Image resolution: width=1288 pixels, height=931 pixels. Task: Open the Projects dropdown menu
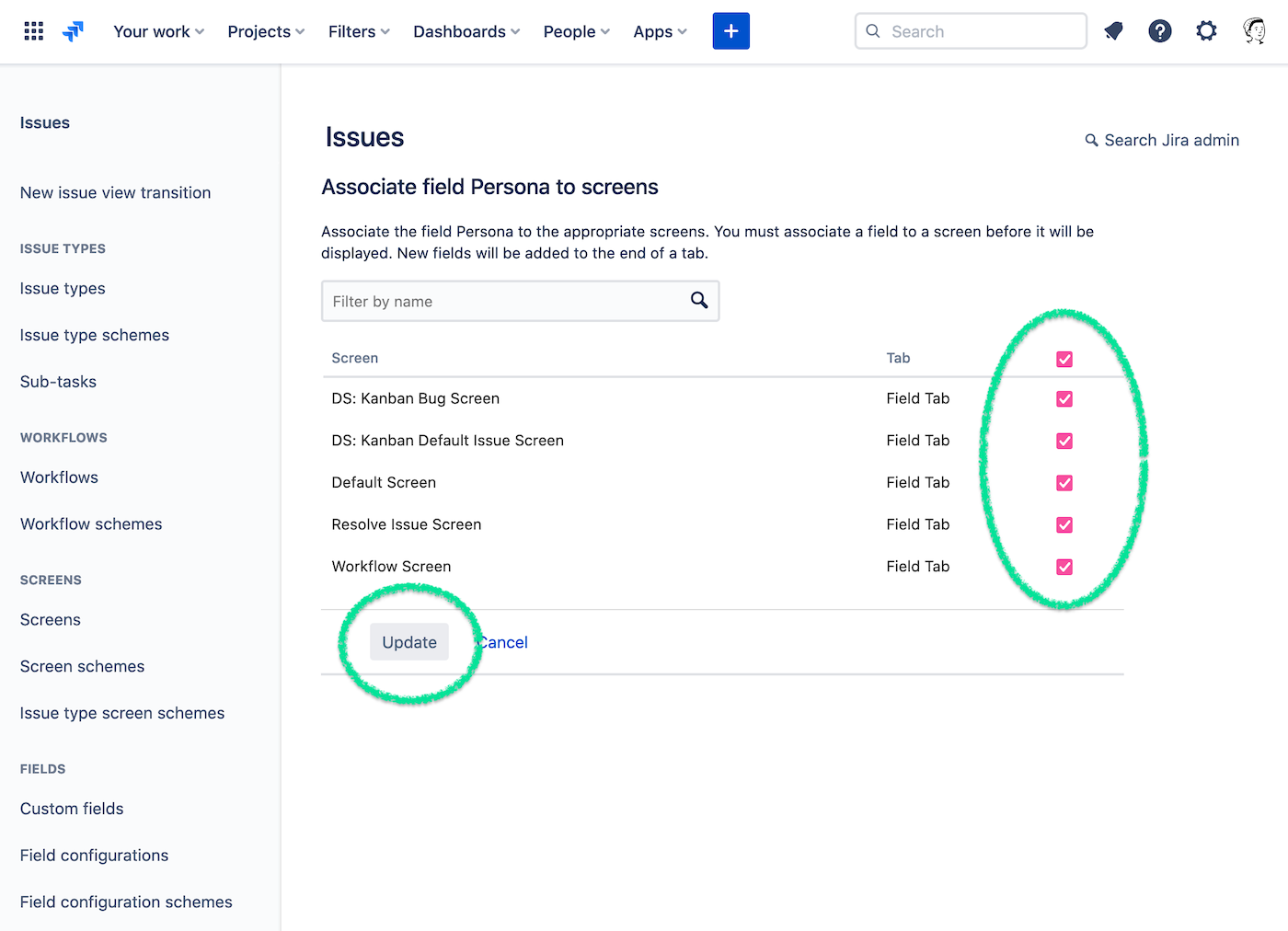coord(266,31)
